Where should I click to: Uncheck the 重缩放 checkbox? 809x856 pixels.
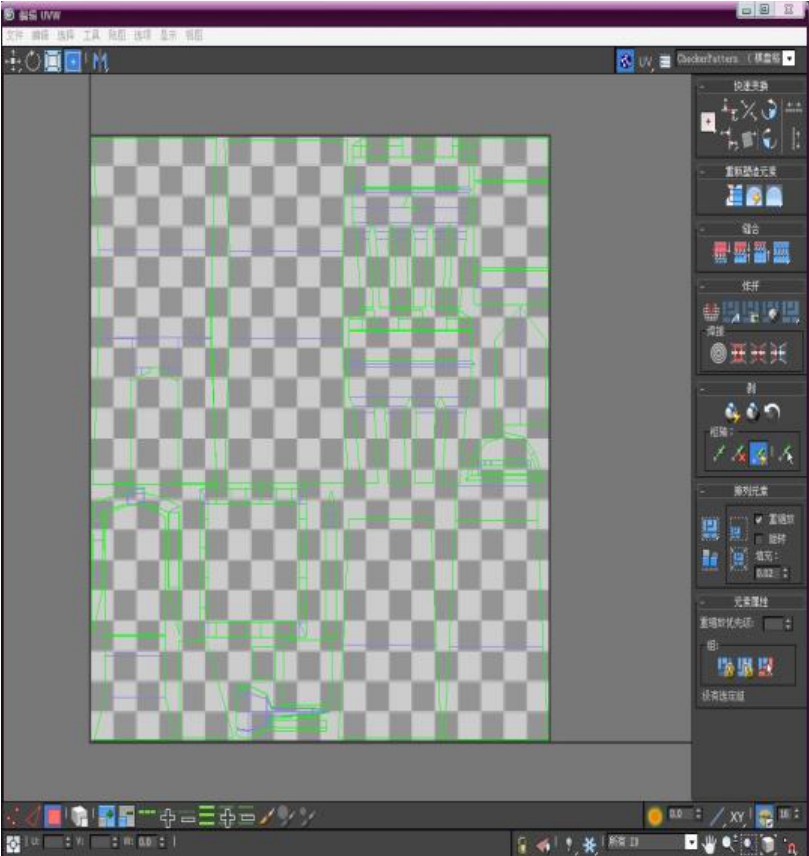[x=758, y=519]
